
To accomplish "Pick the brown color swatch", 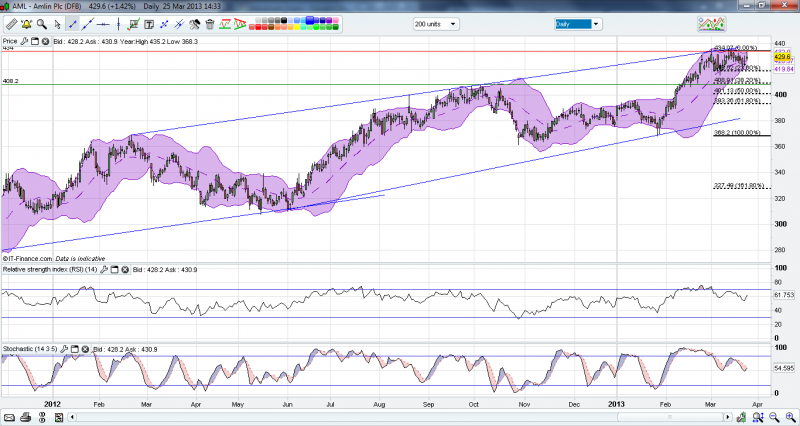I will click(x=271, y=27).
